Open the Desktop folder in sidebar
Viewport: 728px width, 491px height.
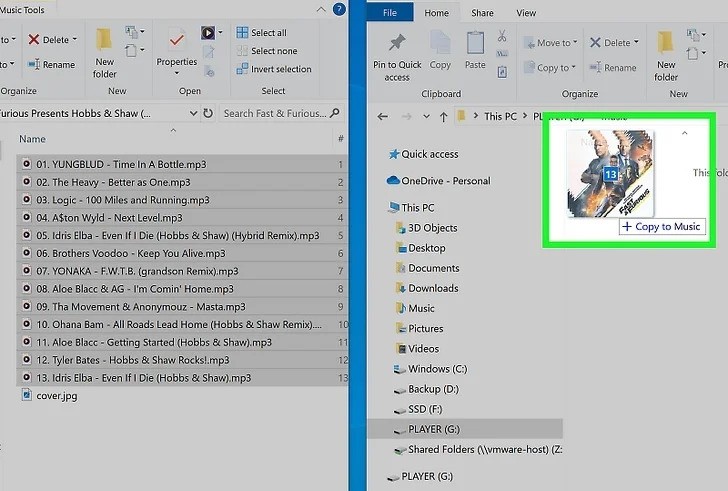pos(420,248)
